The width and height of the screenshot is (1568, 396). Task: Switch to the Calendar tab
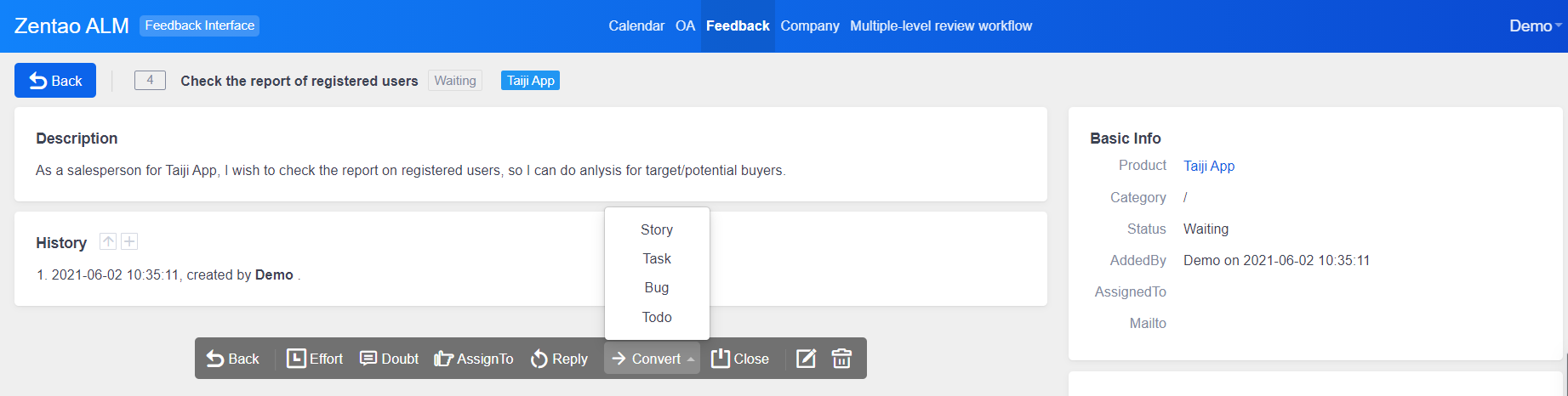pos(636,25)
